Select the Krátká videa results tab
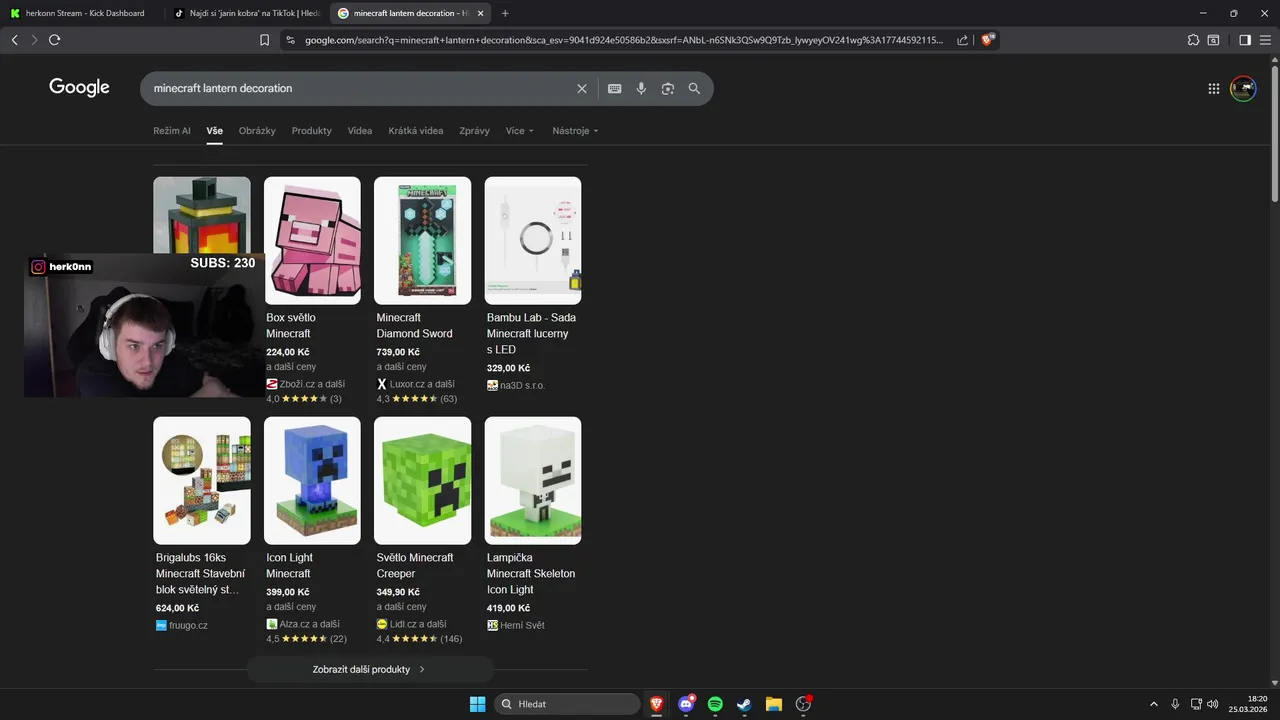The image size is (1280, 720). (416, 131)
